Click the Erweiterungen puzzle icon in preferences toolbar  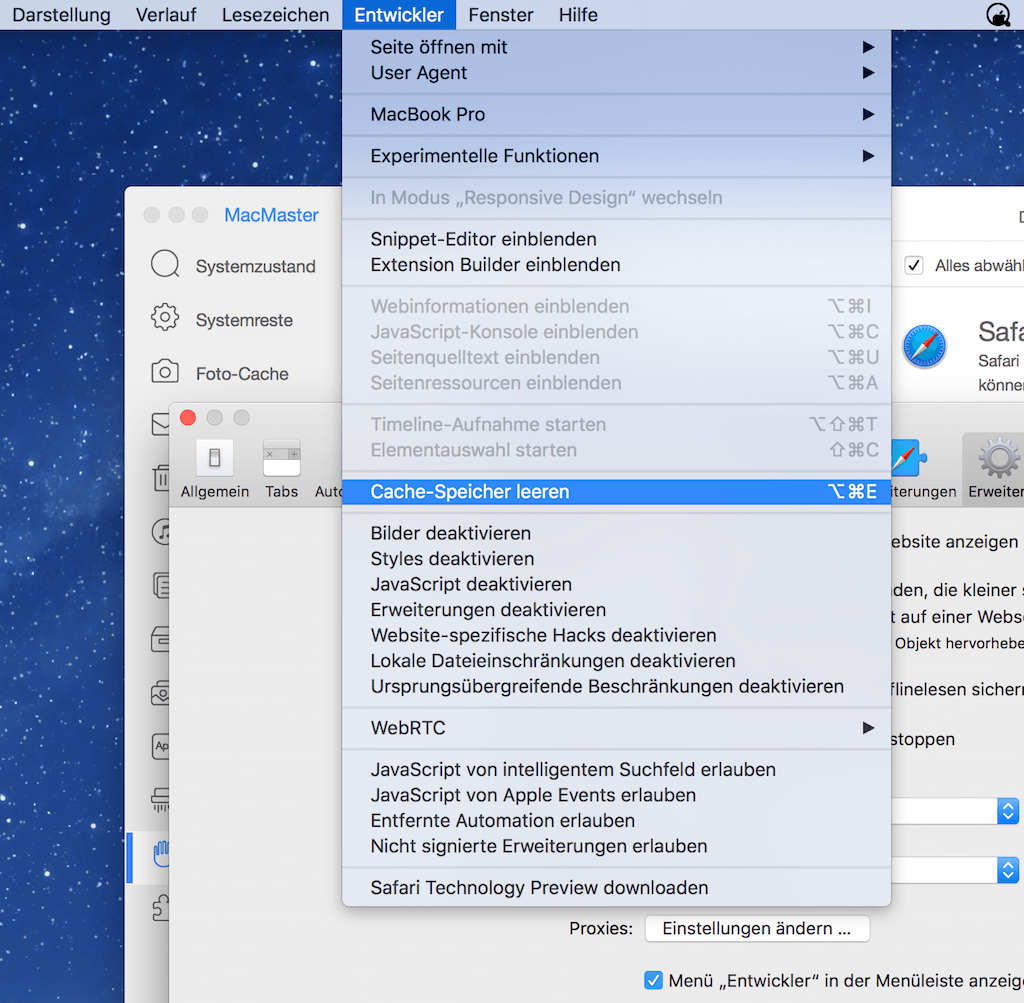(x=908, y=458)
